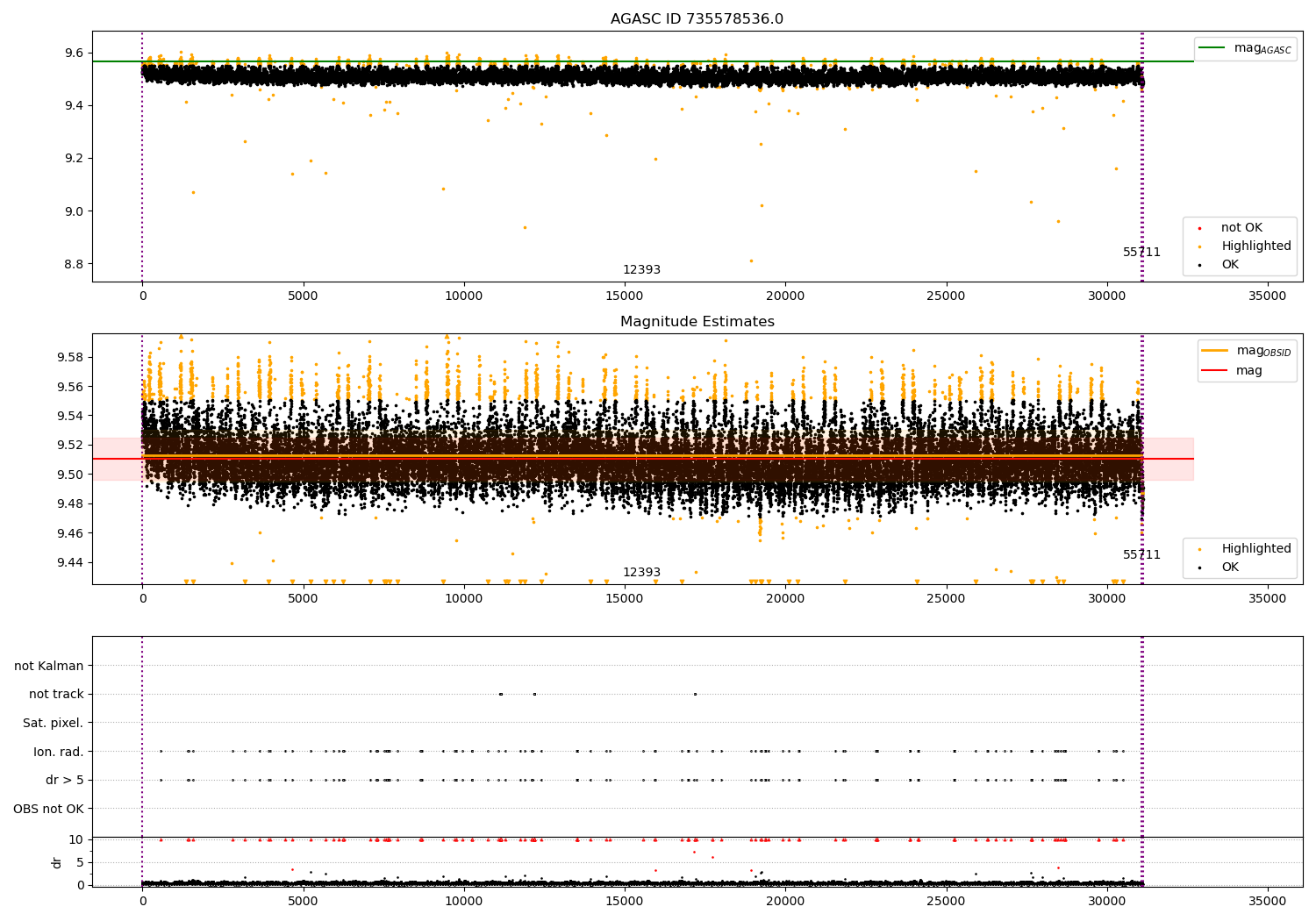Click the 5000 x-axis tick under middle plot
This screenshot has width=1316, height=921.
[x=303, y=599]
